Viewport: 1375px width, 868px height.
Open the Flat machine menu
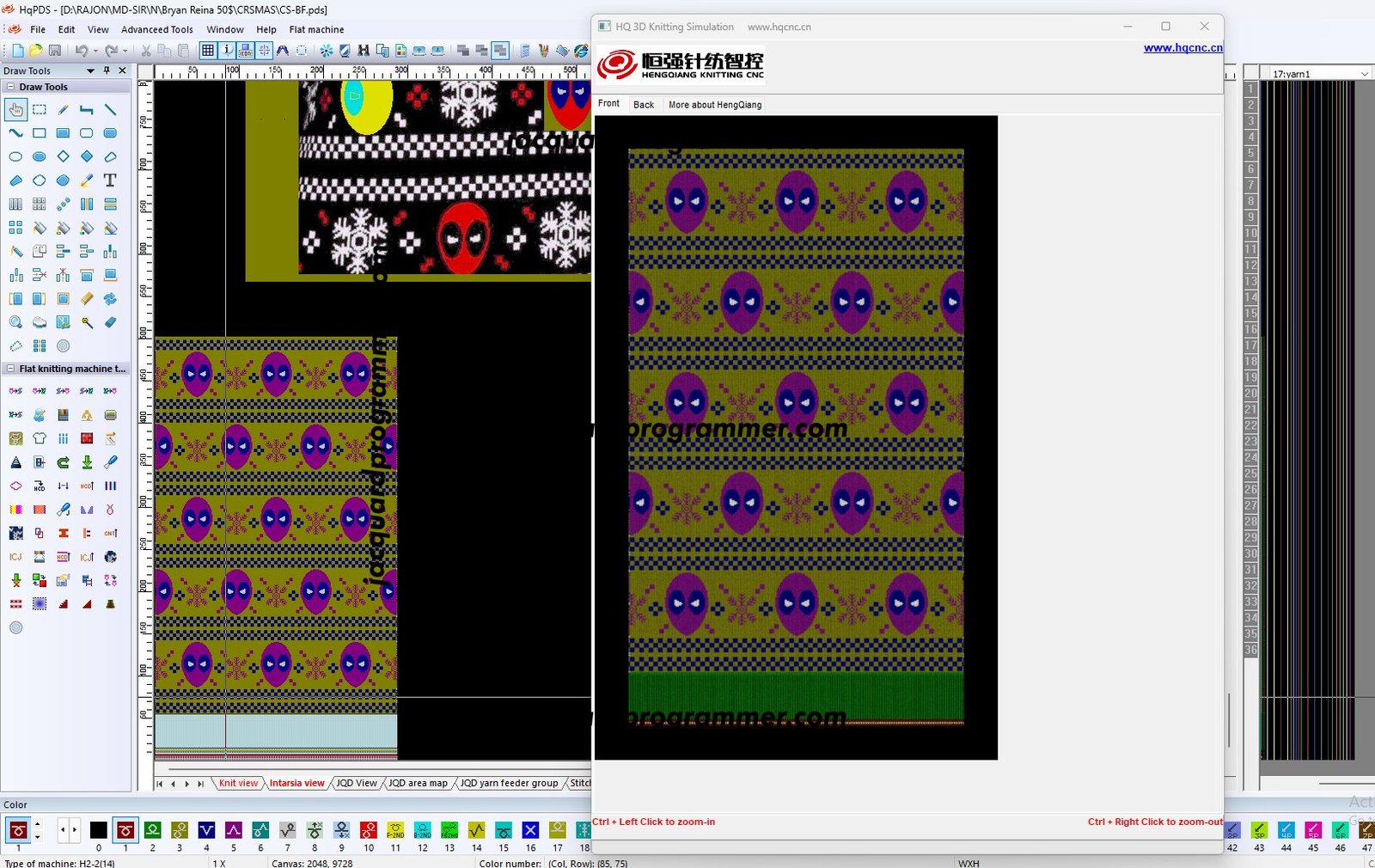[316, 29]
